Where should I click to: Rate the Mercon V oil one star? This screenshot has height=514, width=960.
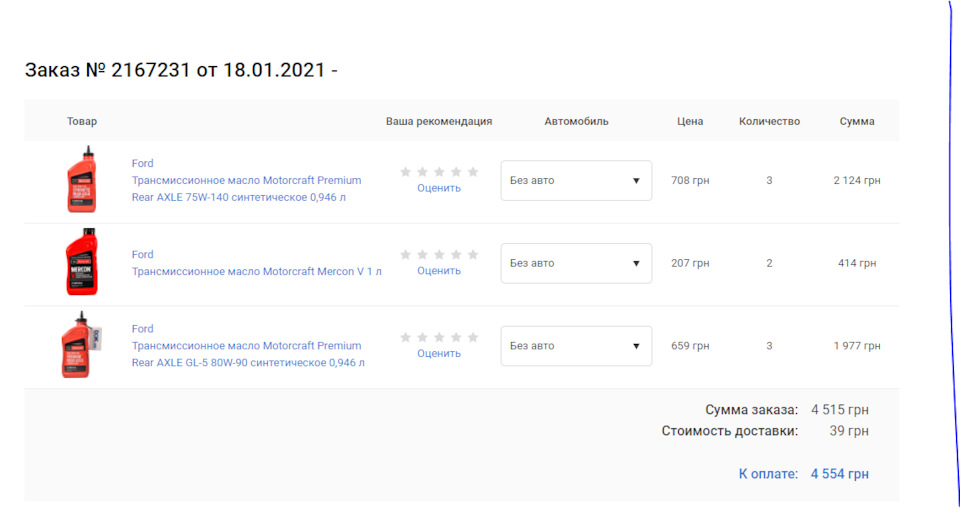pos(405,255)
